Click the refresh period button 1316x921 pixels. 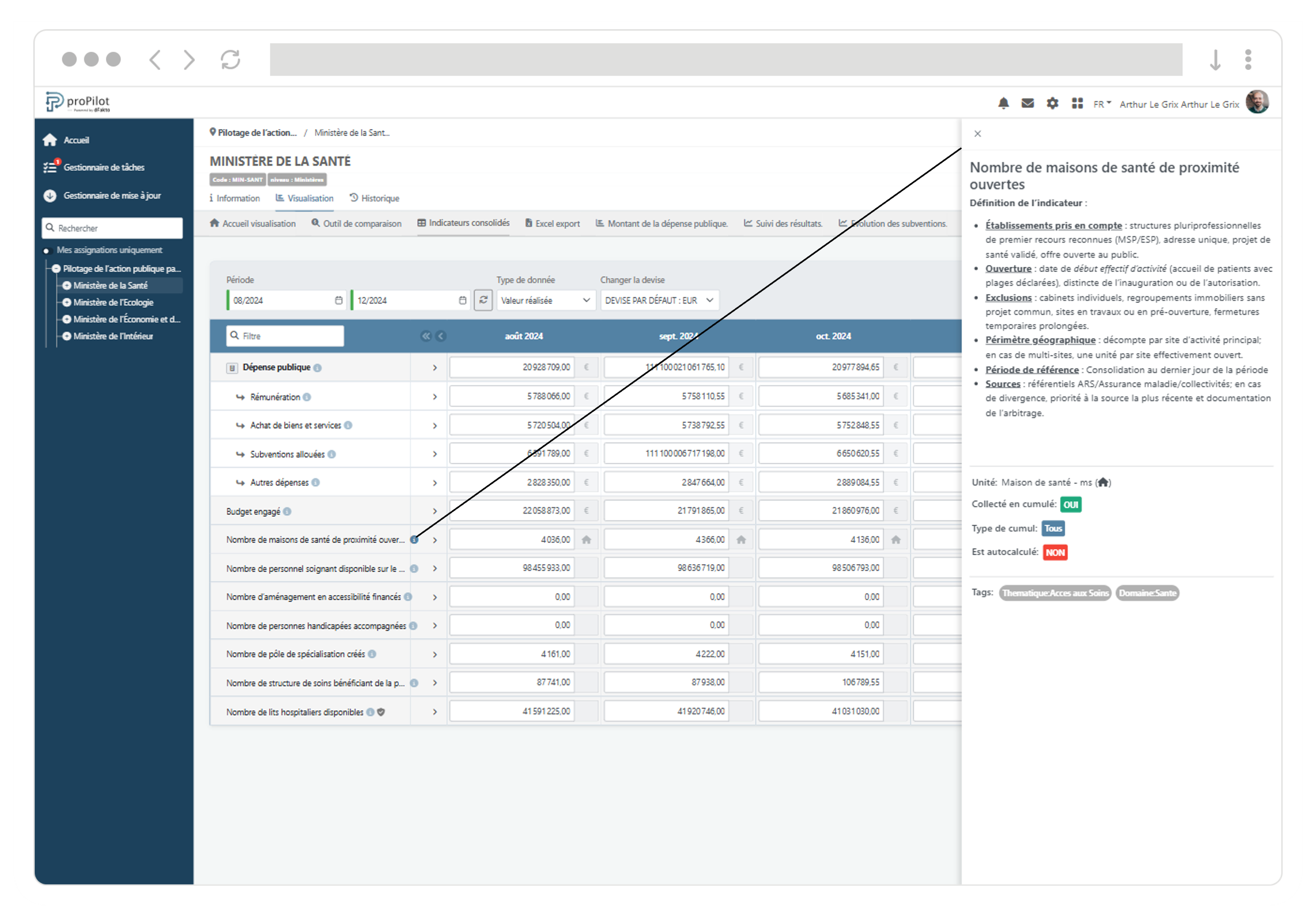coord(483,300)
